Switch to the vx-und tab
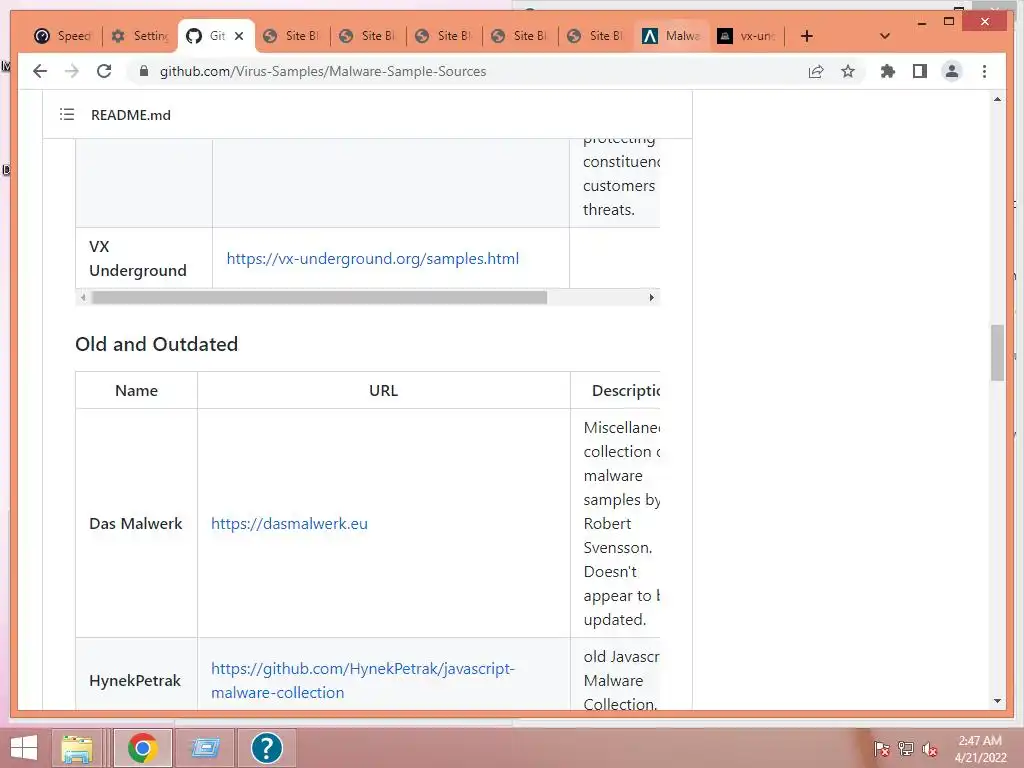This screenshot has height=768, width=1024. [x=747, y=36]
